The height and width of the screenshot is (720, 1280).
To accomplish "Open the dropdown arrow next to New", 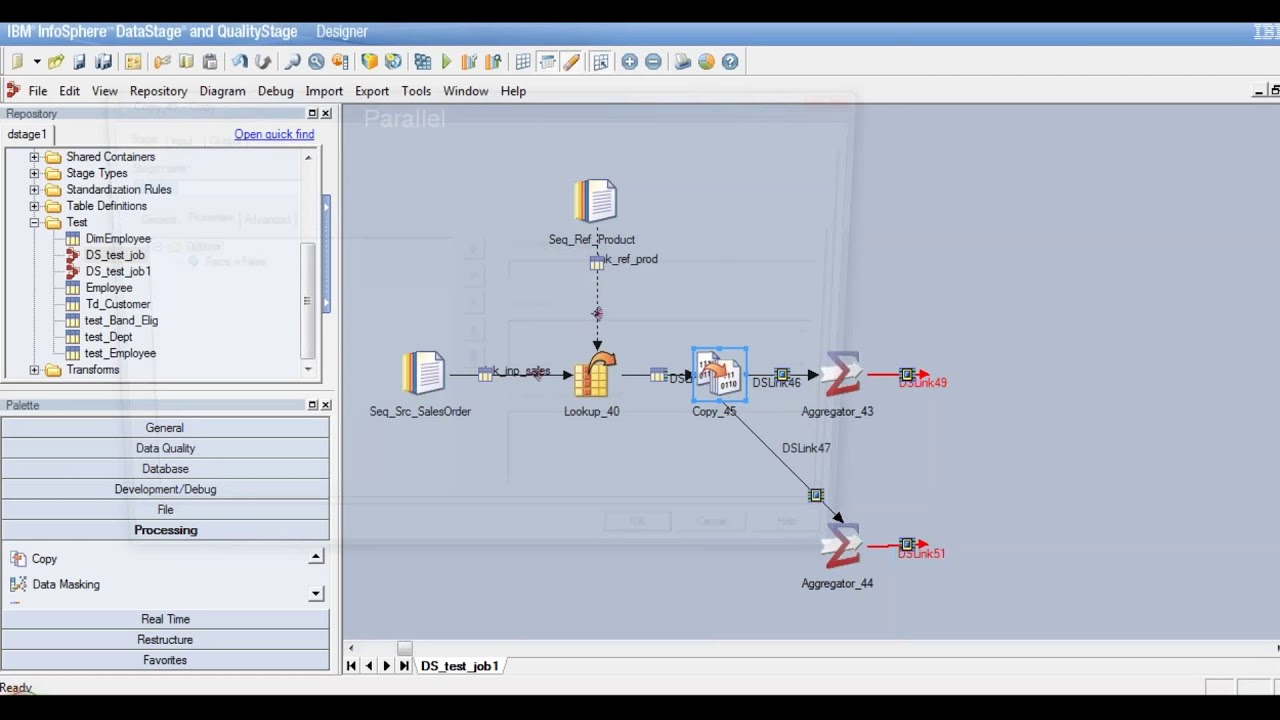I will pos(36,62).
